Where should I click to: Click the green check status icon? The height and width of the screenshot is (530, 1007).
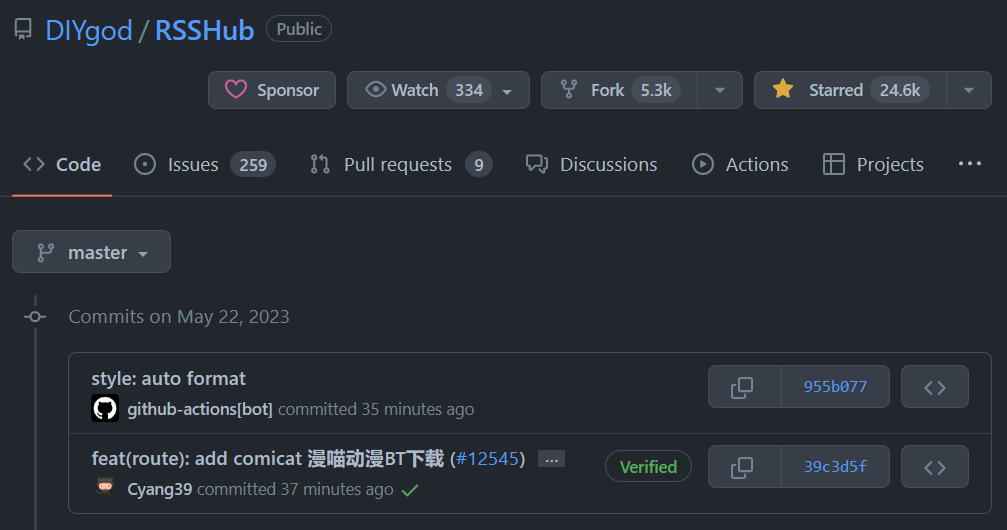click(409, 490)
